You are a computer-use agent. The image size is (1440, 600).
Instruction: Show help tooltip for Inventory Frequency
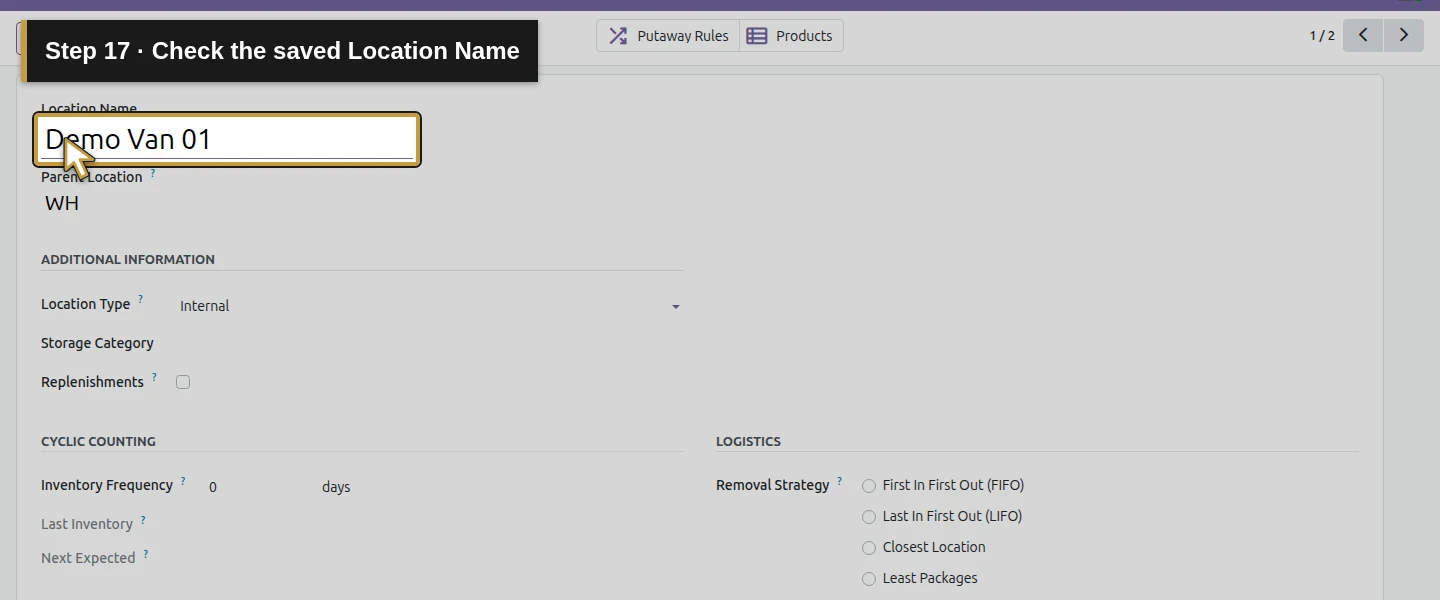coord(183,481)
